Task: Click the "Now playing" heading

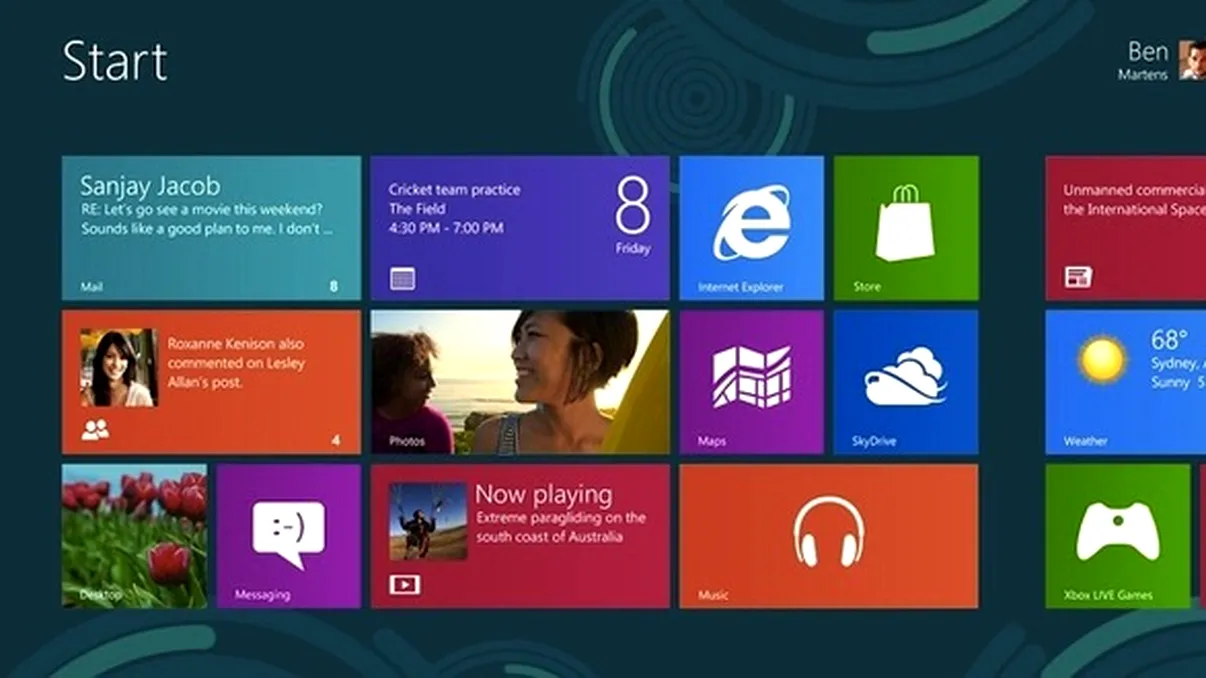Action: [543, 494]
